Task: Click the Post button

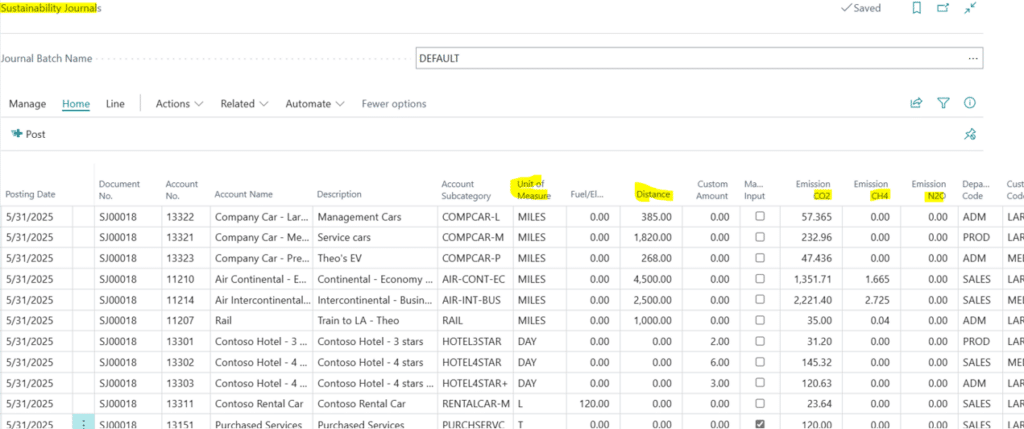Action: coord(28,134)
